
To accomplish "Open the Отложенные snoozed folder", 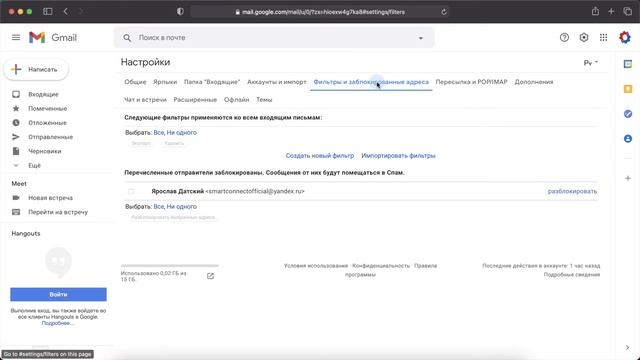I will [47, 123].
